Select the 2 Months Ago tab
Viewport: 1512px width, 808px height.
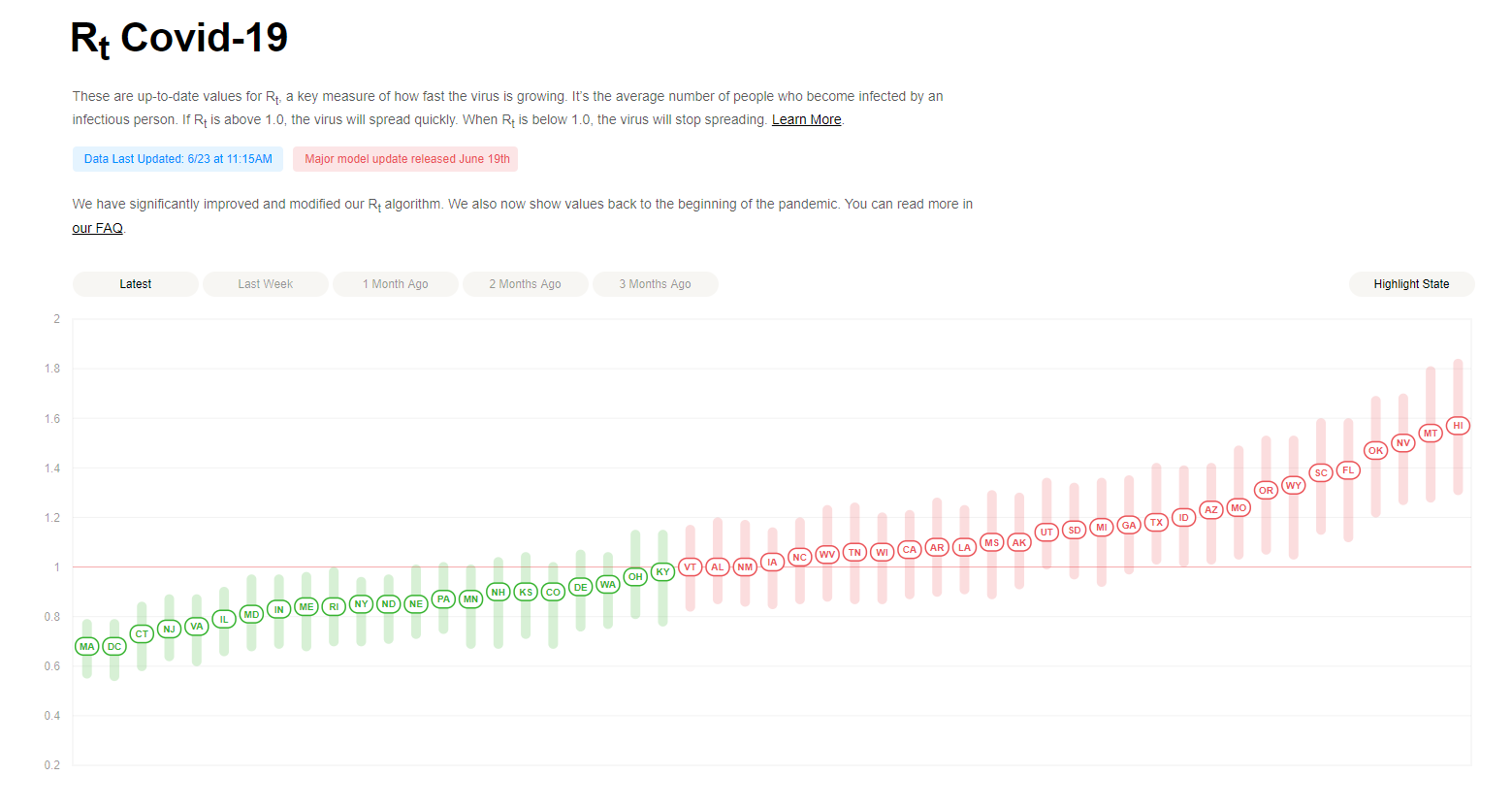pos(525,284)
